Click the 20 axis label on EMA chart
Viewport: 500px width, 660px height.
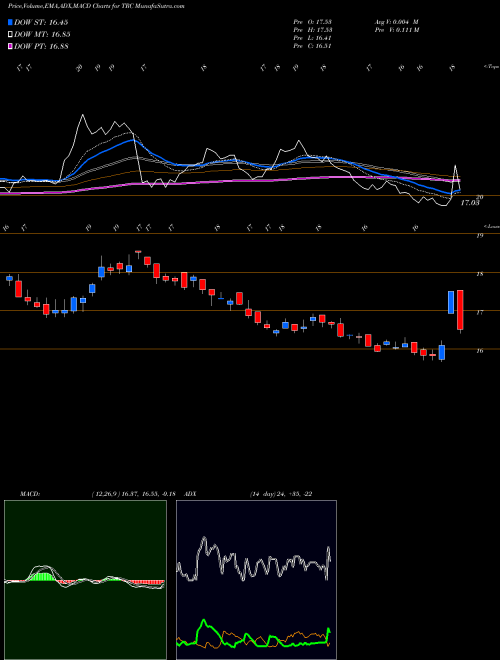pos(479,197)
